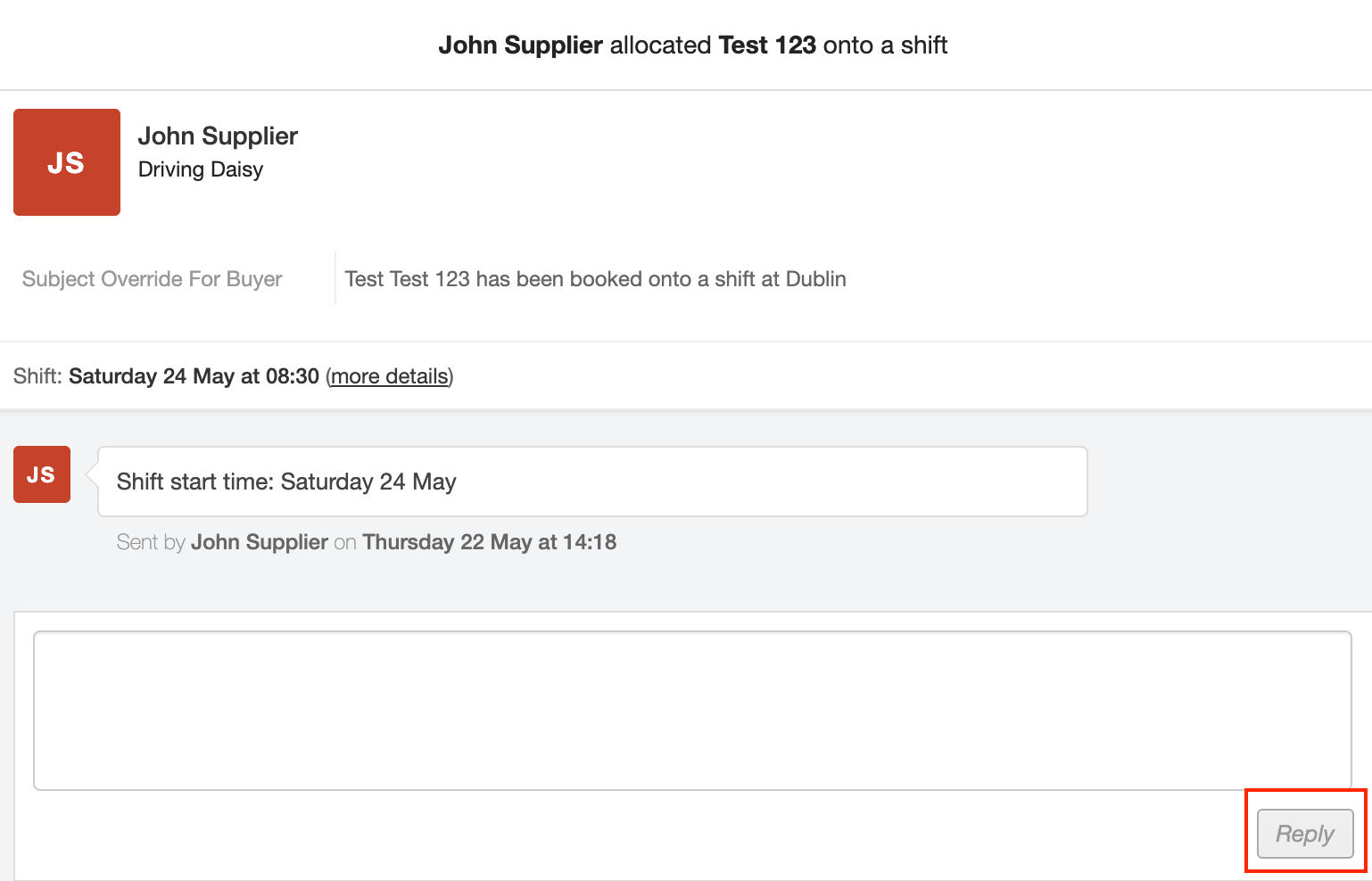Click the bold Saturday 24 May at 08:30 date
Image resolution: width=1372 pixels, height=881 pixels.
194,376
